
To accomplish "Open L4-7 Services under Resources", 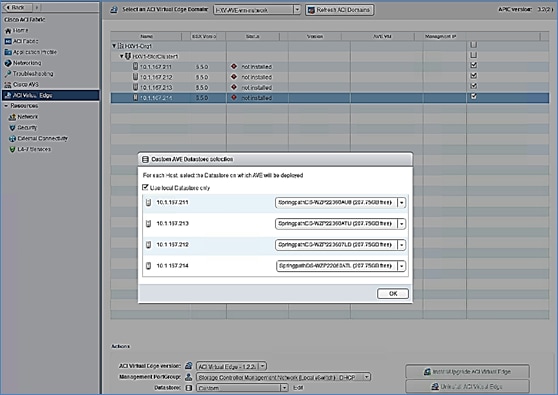I will click(x=34, y=149).
